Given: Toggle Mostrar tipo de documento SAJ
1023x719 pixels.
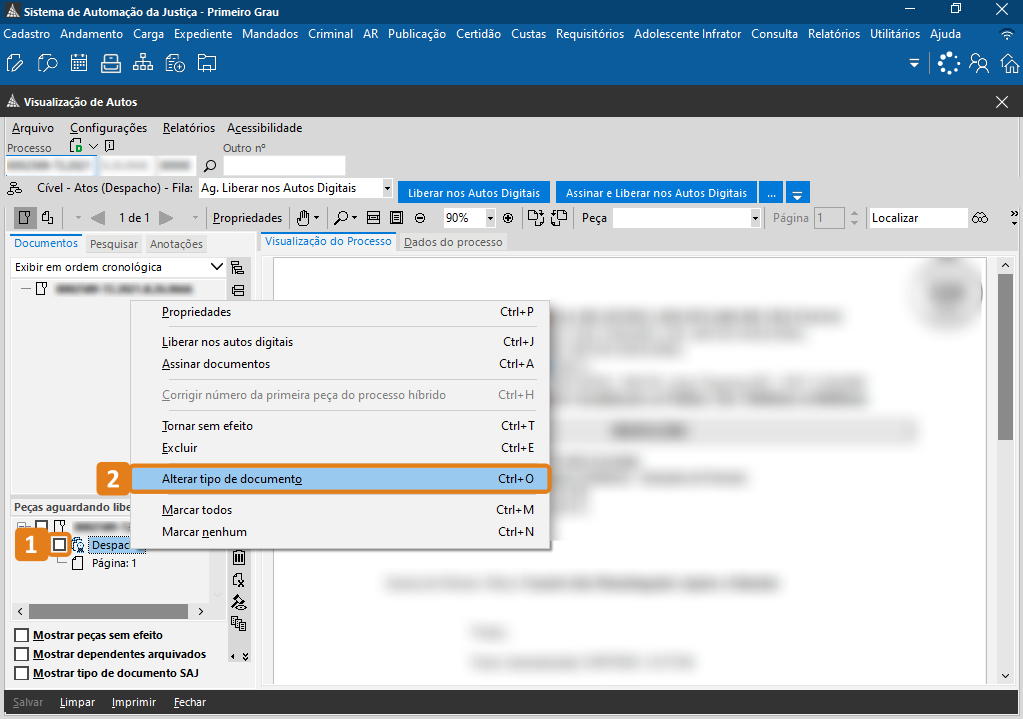Looking at the screenshot, I should [x=21, y=673].
